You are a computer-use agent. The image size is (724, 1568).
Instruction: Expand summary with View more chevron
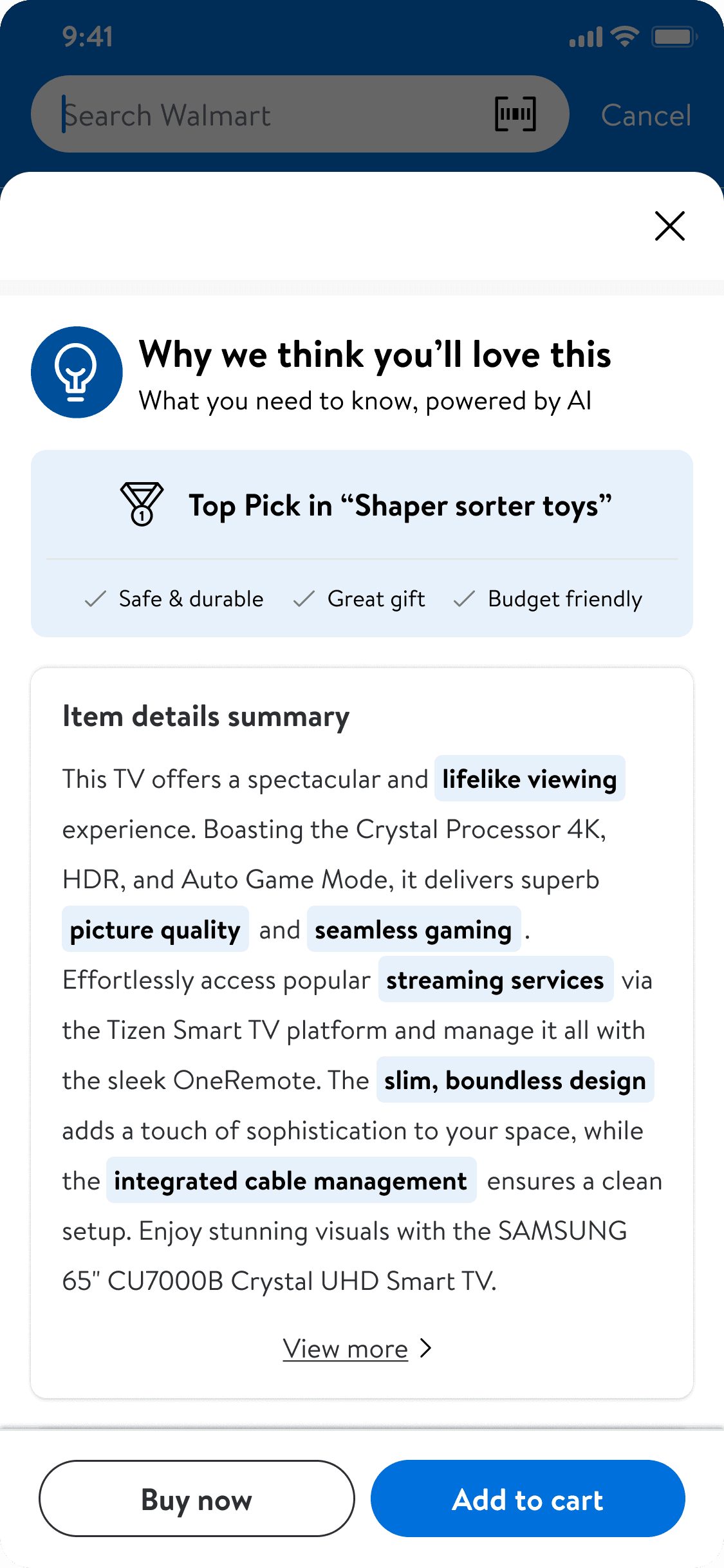[x=425, y=1348]
